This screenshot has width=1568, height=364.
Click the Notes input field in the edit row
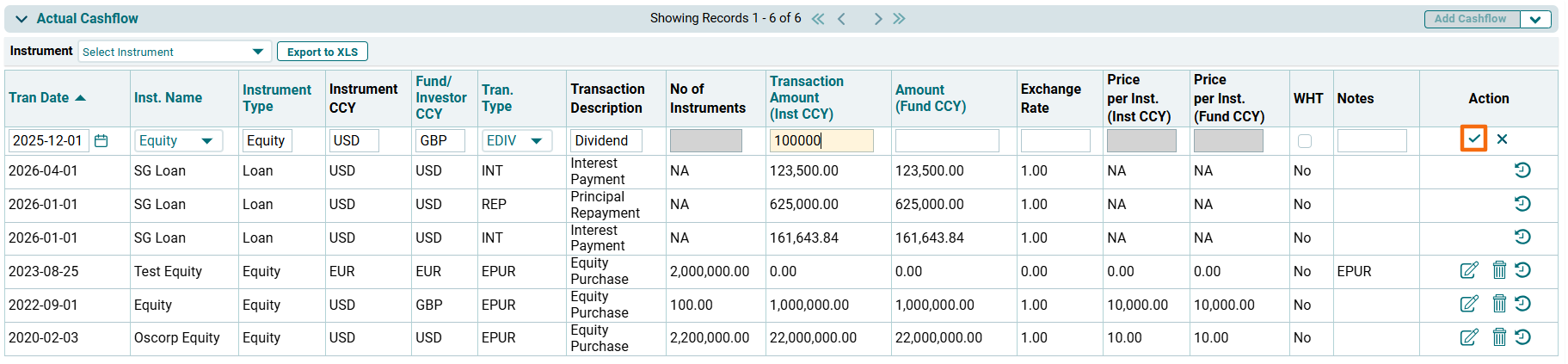[1371, 140]
